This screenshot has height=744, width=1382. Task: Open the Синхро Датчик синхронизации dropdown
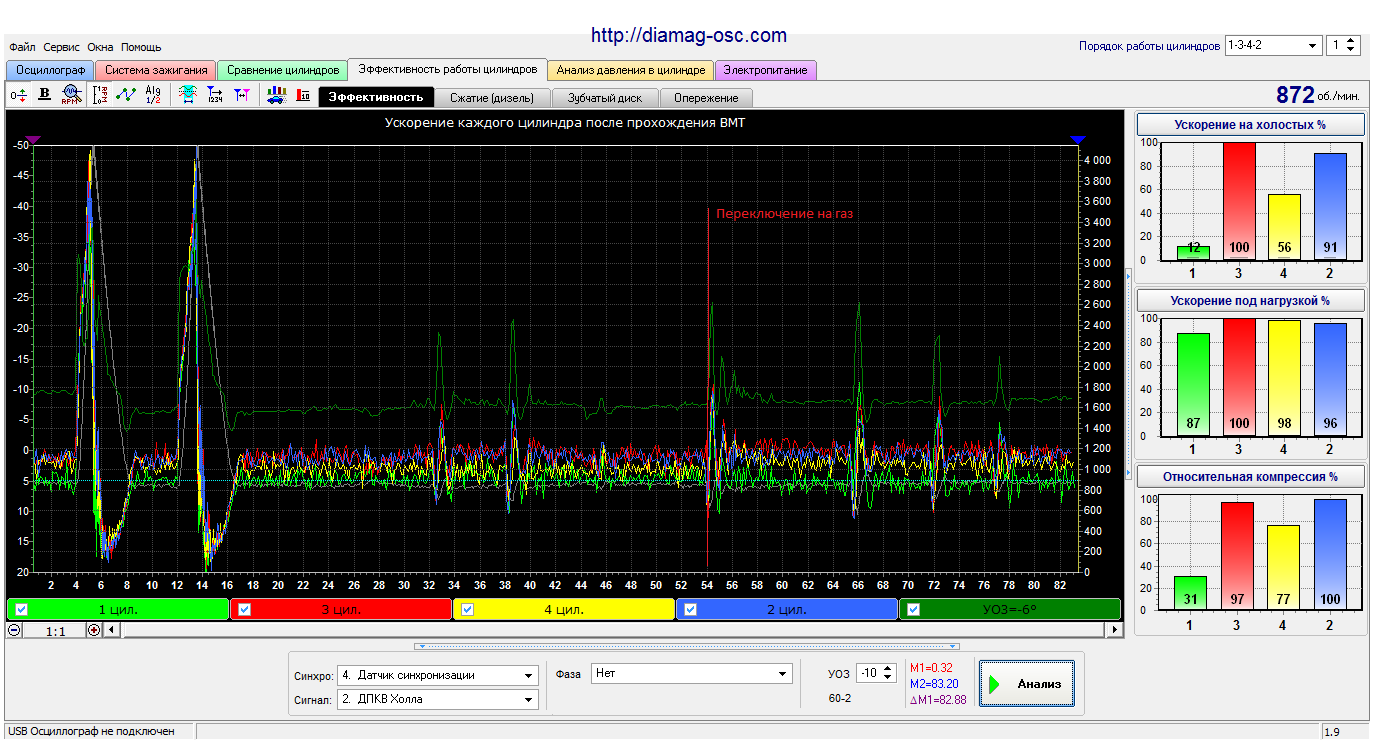pyautogui.click(x=437, y=675)
